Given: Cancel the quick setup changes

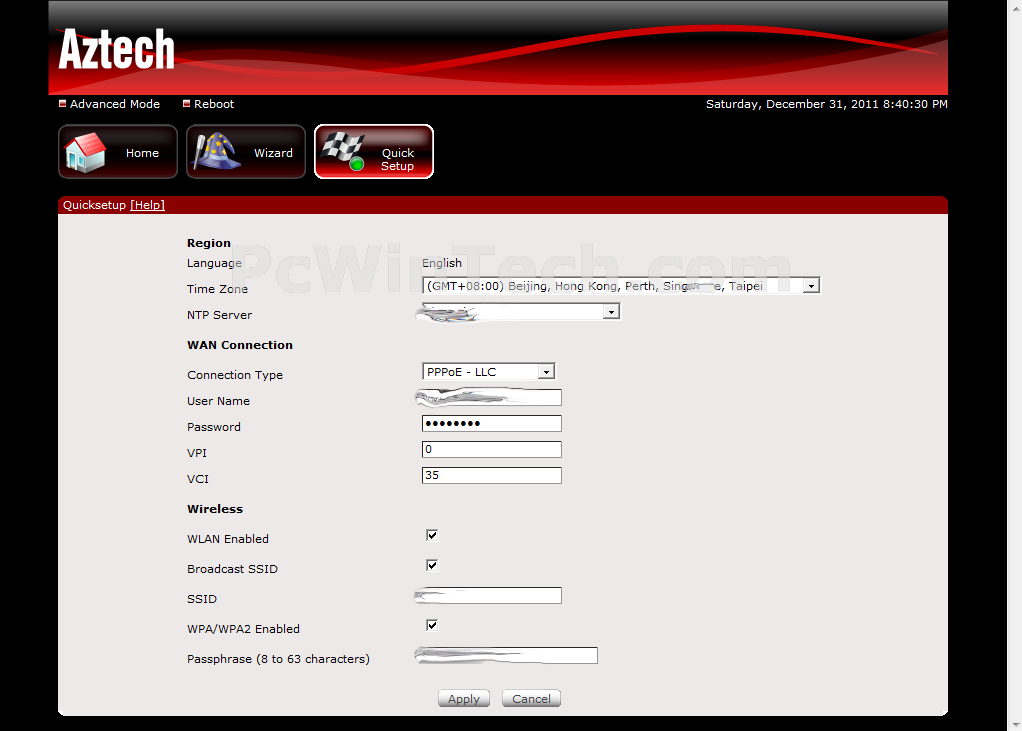Looking at the screenshot, I should tap(531, 698).
